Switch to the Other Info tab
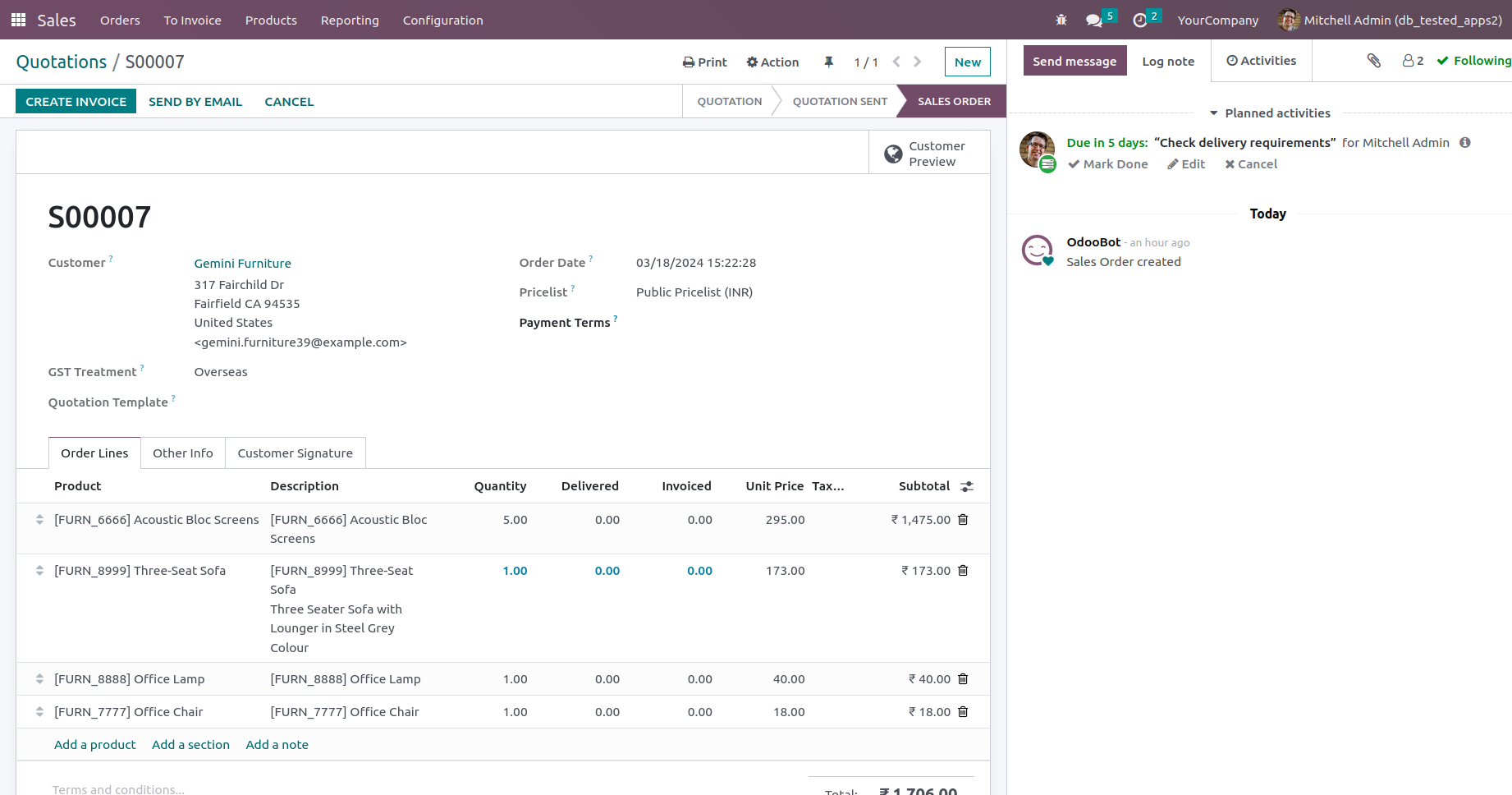Screen dimensions: 1512x795 click(182, 453)
